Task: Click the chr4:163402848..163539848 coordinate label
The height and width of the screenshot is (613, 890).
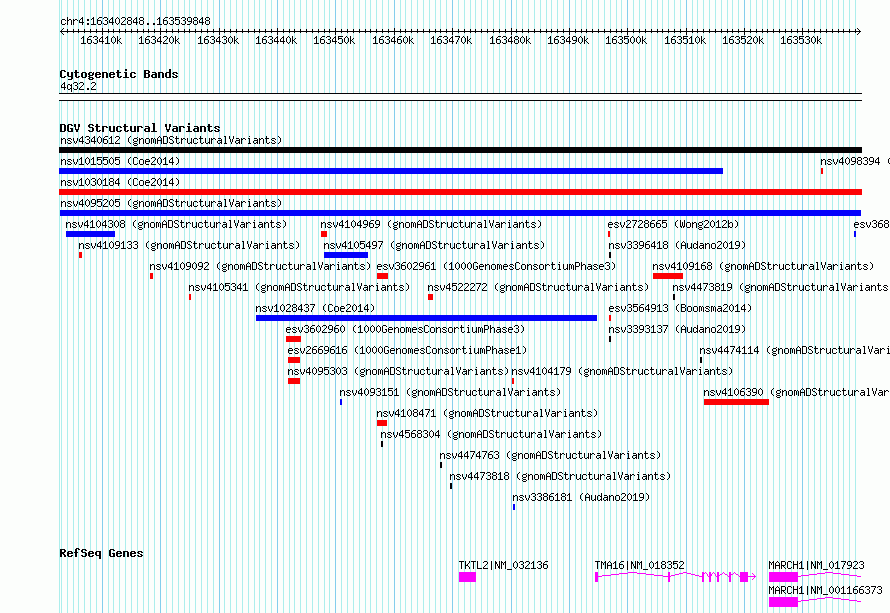Action: (135, 21)
